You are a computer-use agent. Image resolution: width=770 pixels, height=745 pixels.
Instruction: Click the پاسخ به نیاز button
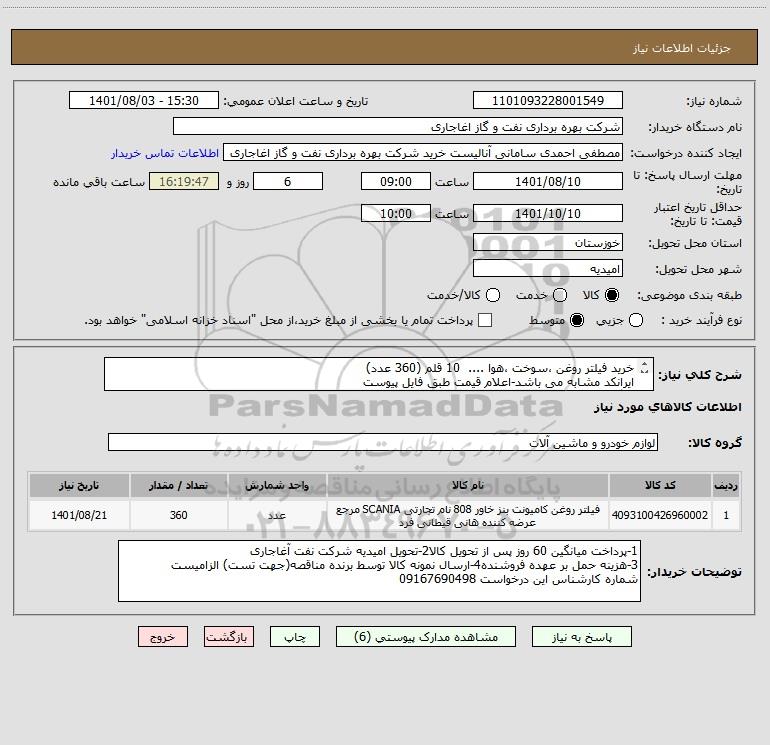pos(581,637)
